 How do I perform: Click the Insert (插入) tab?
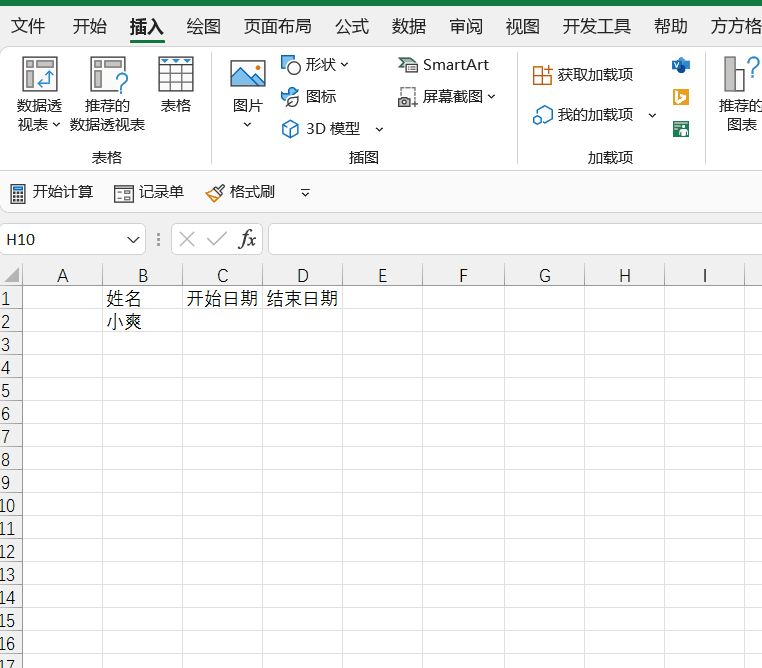pos(147,27)
